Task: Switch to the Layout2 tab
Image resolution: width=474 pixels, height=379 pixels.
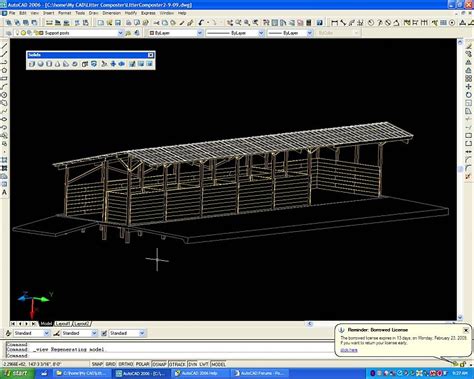Action: pos(82,324)
